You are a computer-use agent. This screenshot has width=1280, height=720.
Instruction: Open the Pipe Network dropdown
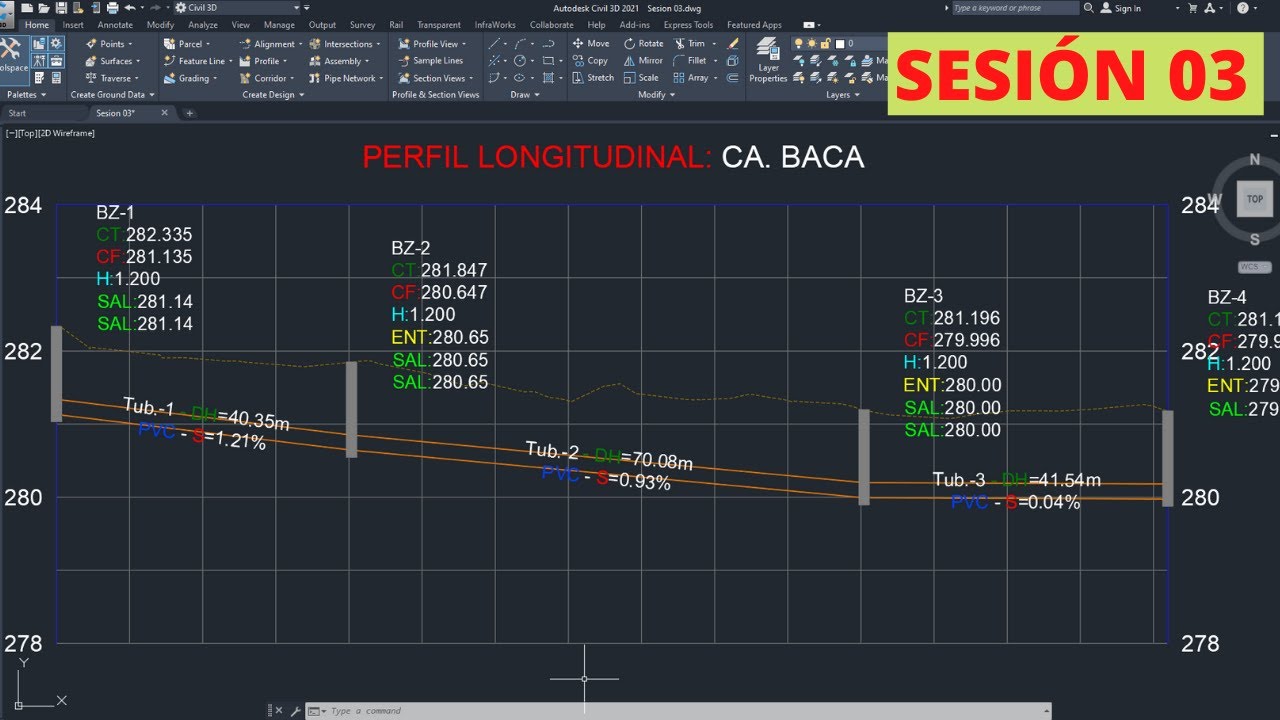[345, 78]
